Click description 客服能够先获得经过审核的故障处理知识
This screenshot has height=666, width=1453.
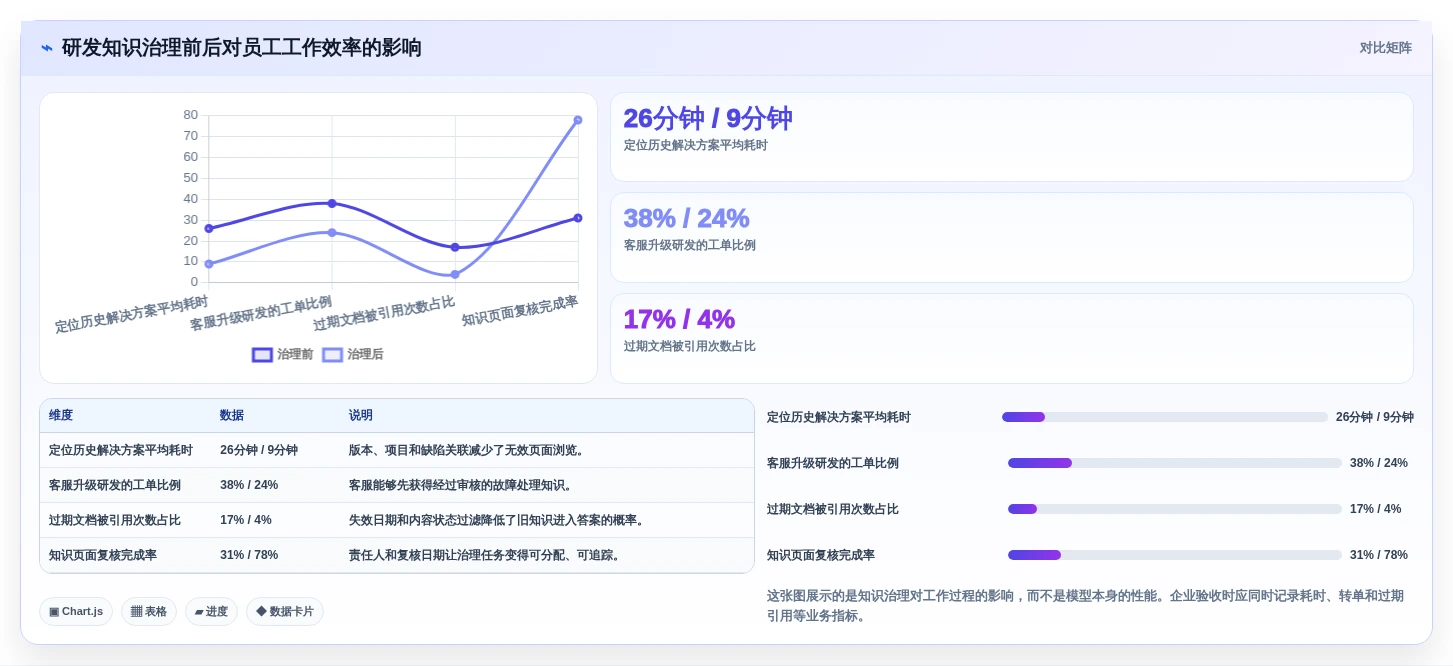click(x=463, y=485)
